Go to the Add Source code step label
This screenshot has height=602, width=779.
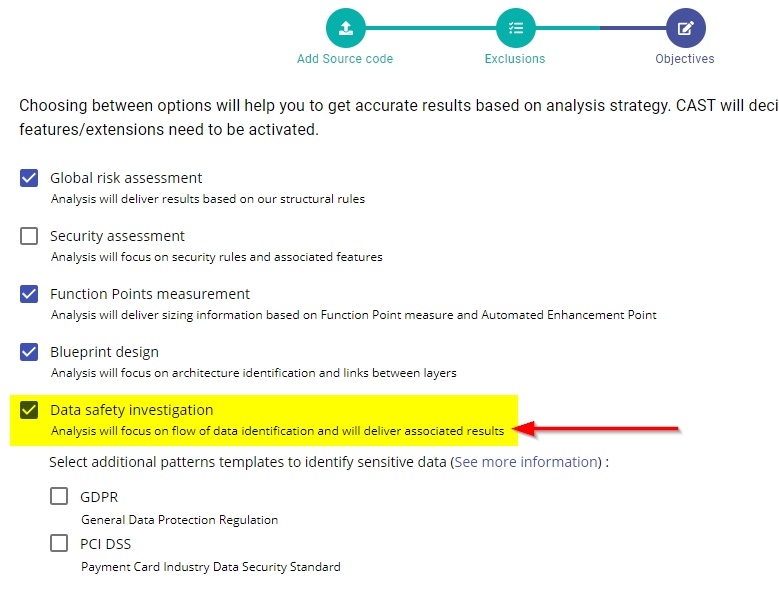tap(345, 59)
